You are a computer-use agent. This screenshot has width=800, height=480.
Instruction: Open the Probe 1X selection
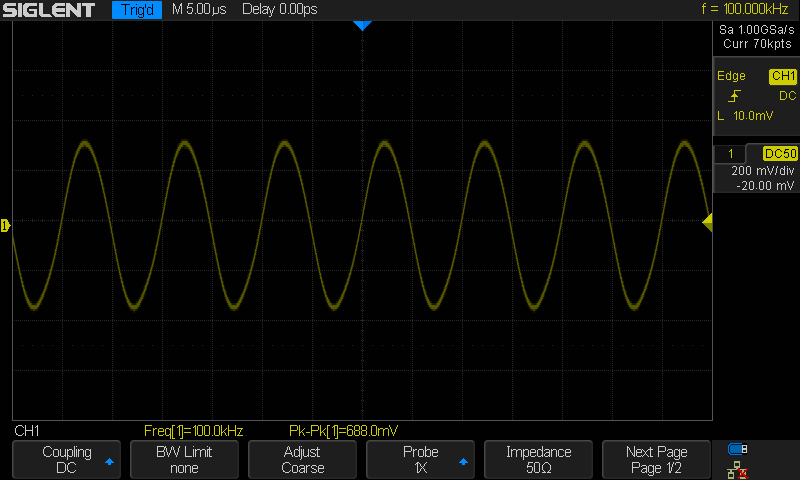pyautogui.click(x=420, y=460)
